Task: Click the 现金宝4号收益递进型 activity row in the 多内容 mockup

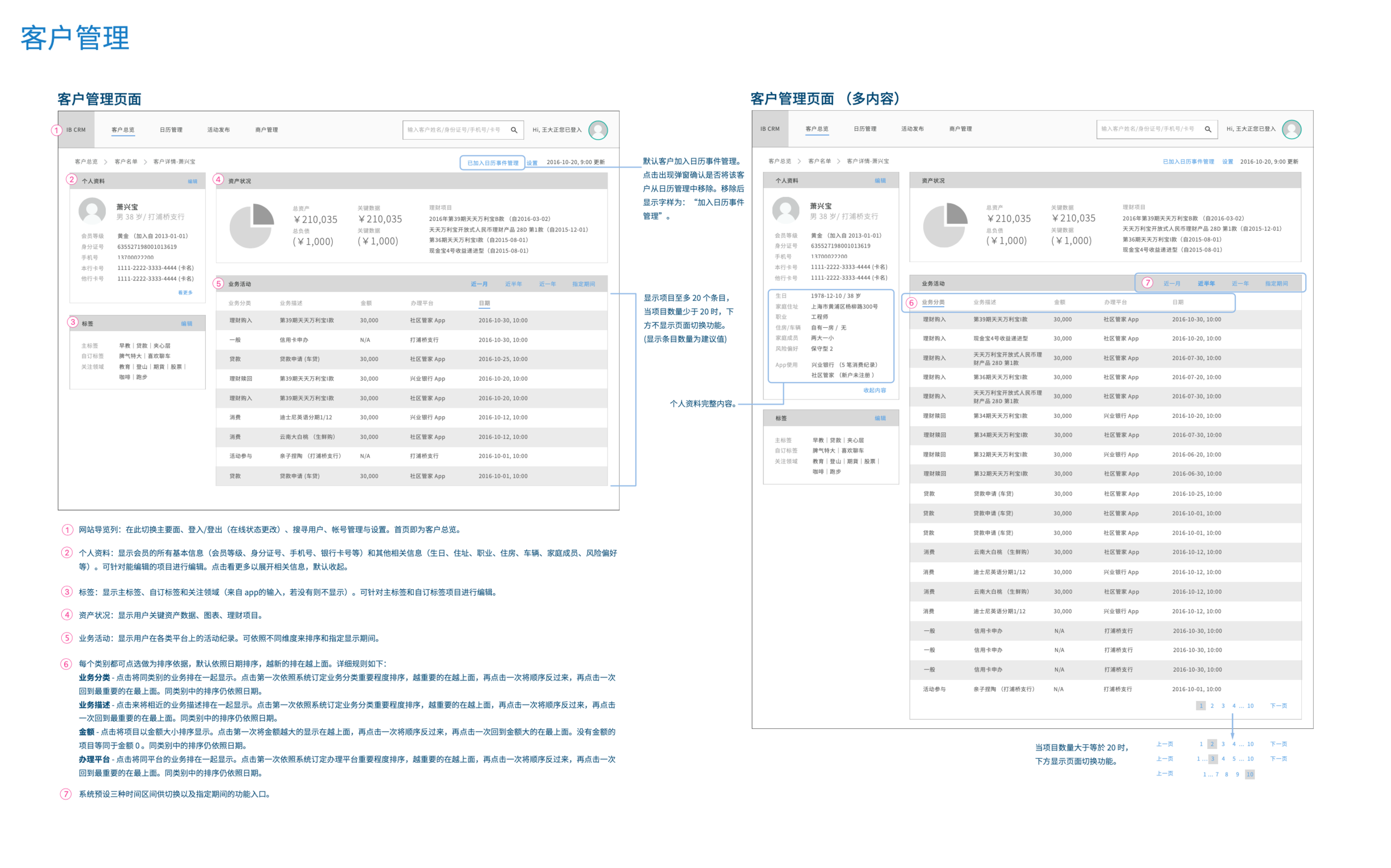Action: [x=1106, y=339]
